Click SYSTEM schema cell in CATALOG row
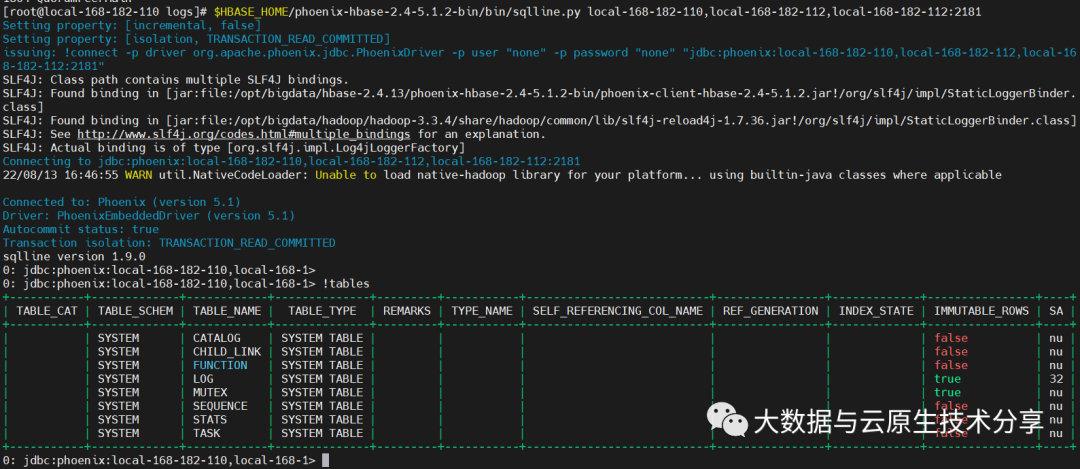Image resolution: width=1080 pixels, height=469 pixels. tap(118, 338)
